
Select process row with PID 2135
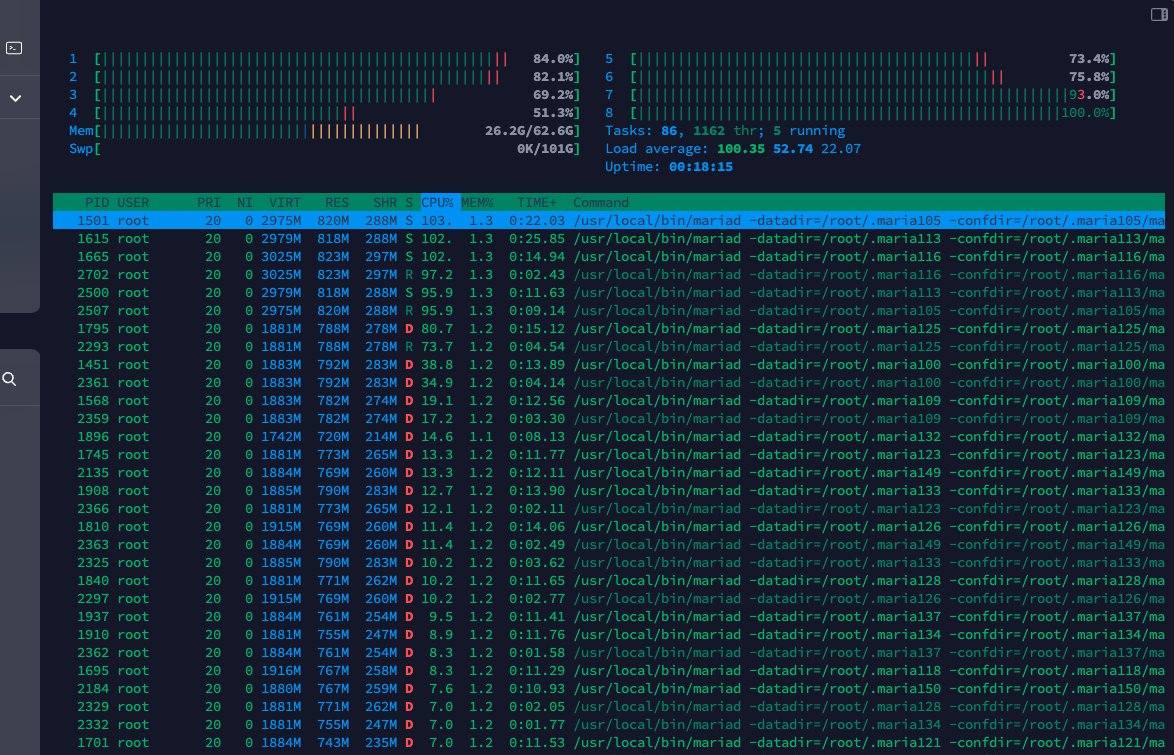pos(609,472)
